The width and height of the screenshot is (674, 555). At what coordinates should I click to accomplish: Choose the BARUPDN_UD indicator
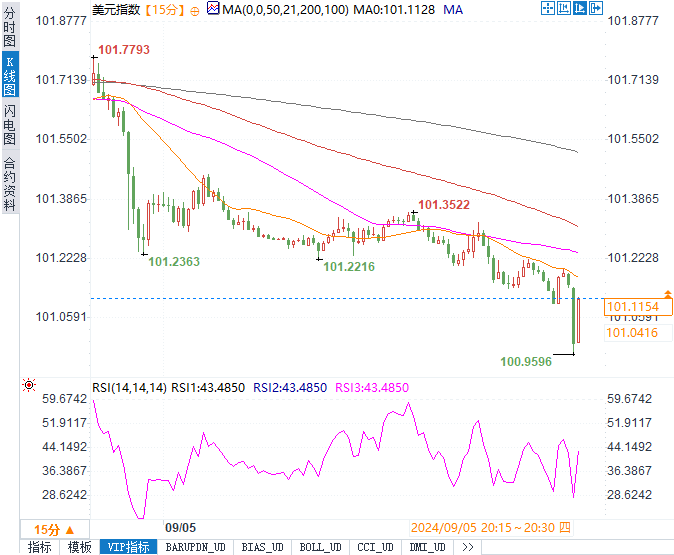195,547
